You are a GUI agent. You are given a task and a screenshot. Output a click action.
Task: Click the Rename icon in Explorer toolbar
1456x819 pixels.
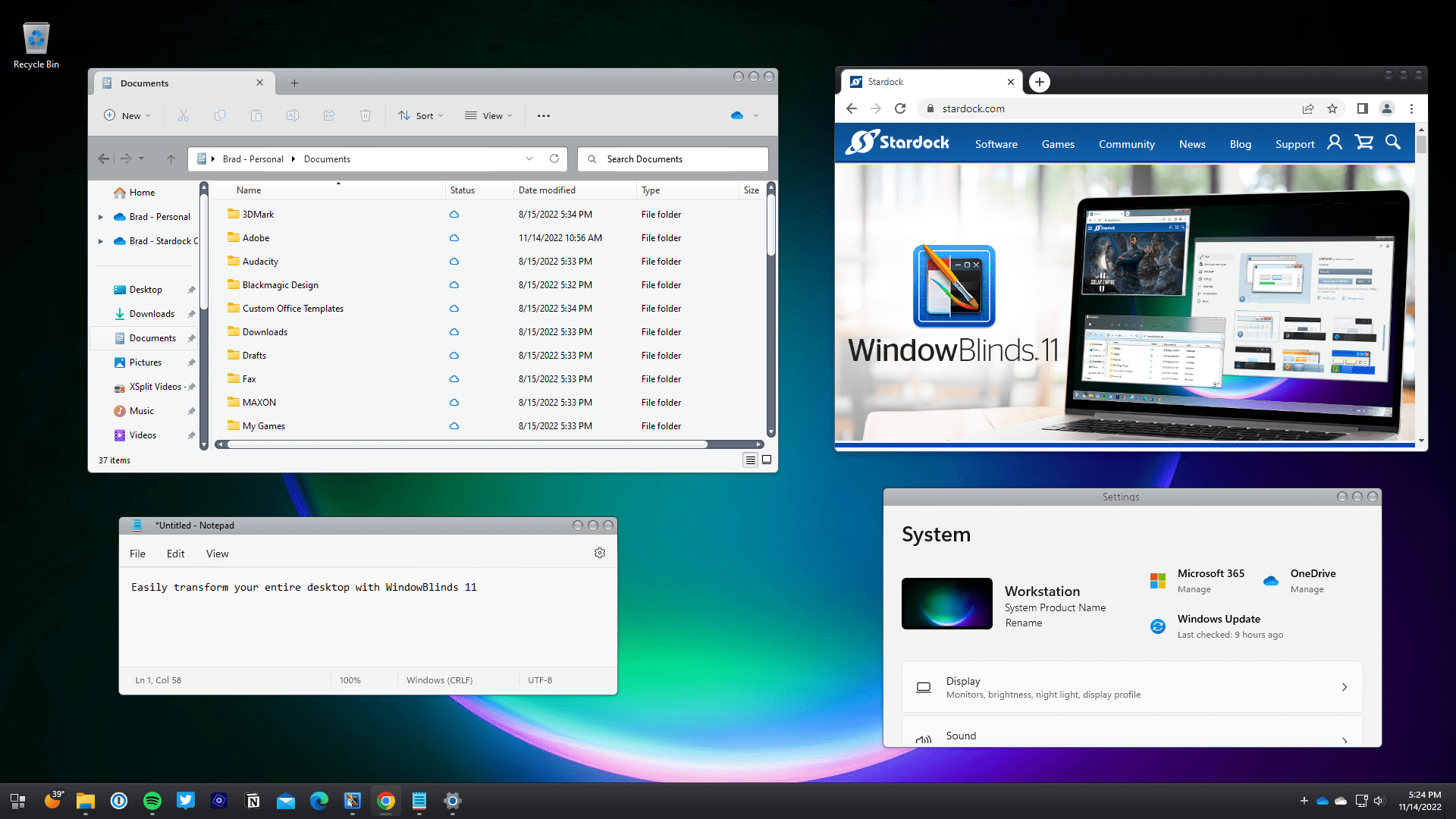click(x=293, y=115)
